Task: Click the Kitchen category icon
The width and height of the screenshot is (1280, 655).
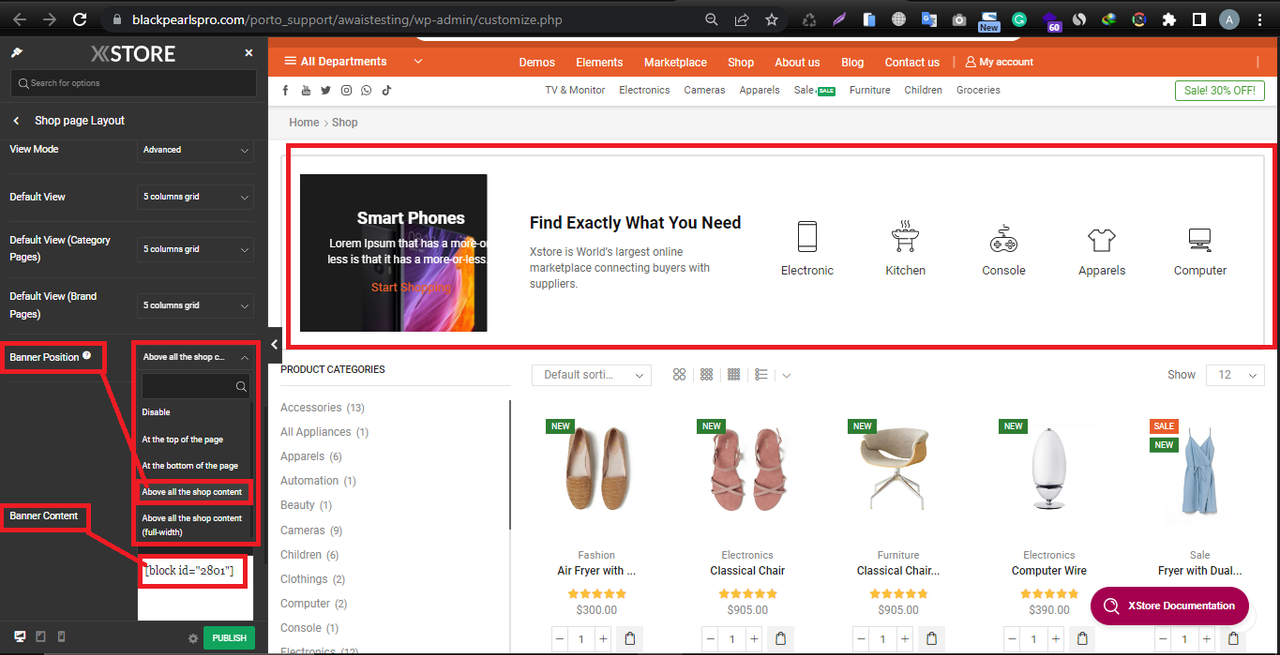Action: pos(905,237)
